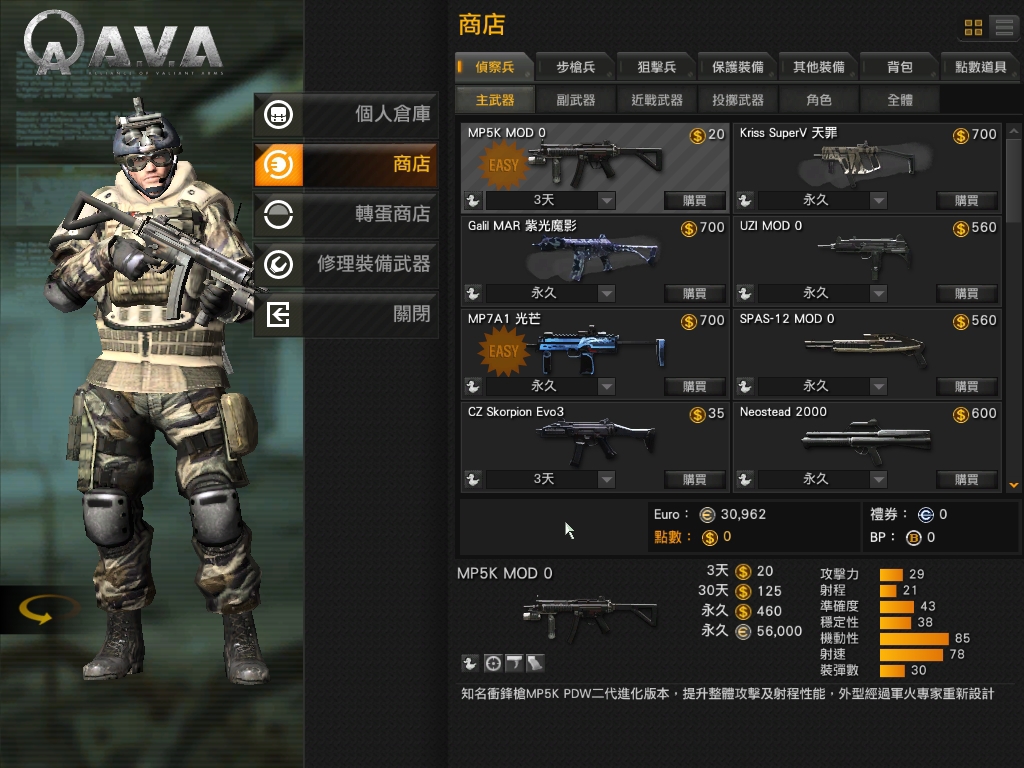Click the scope attachment icon under MP5K details

[x=493, y=664]
